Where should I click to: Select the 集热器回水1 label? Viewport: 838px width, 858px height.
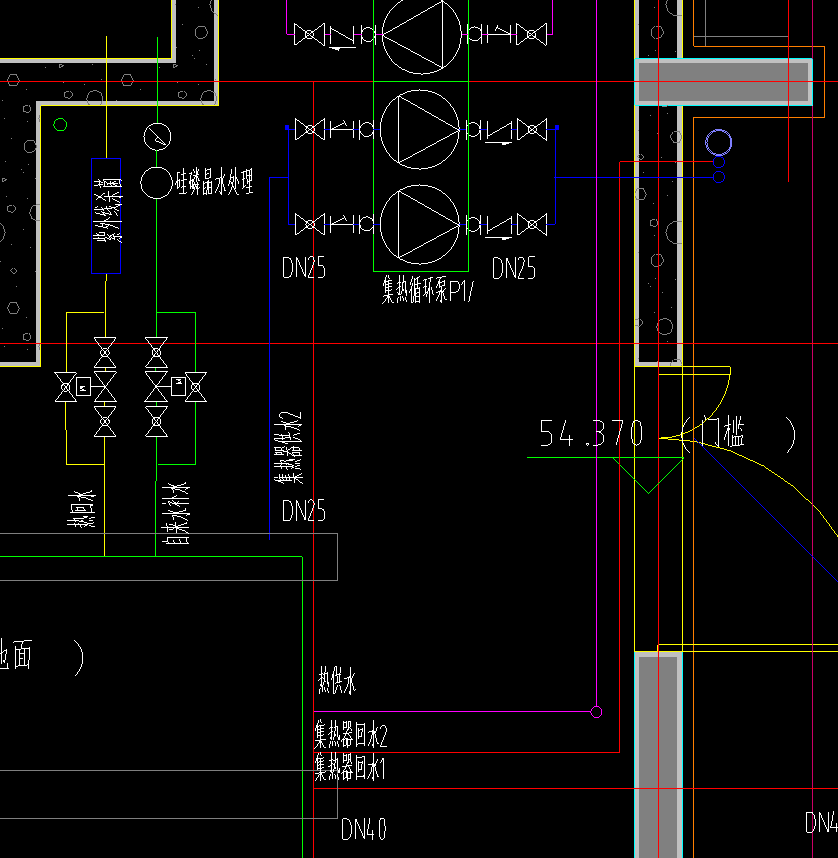350,767
